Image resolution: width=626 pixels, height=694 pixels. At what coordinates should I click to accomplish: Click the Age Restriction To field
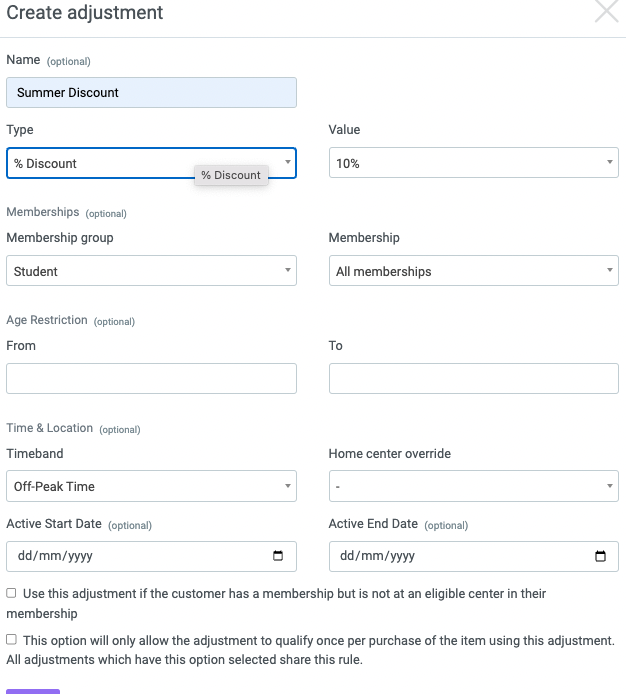[x=474, y=378]
